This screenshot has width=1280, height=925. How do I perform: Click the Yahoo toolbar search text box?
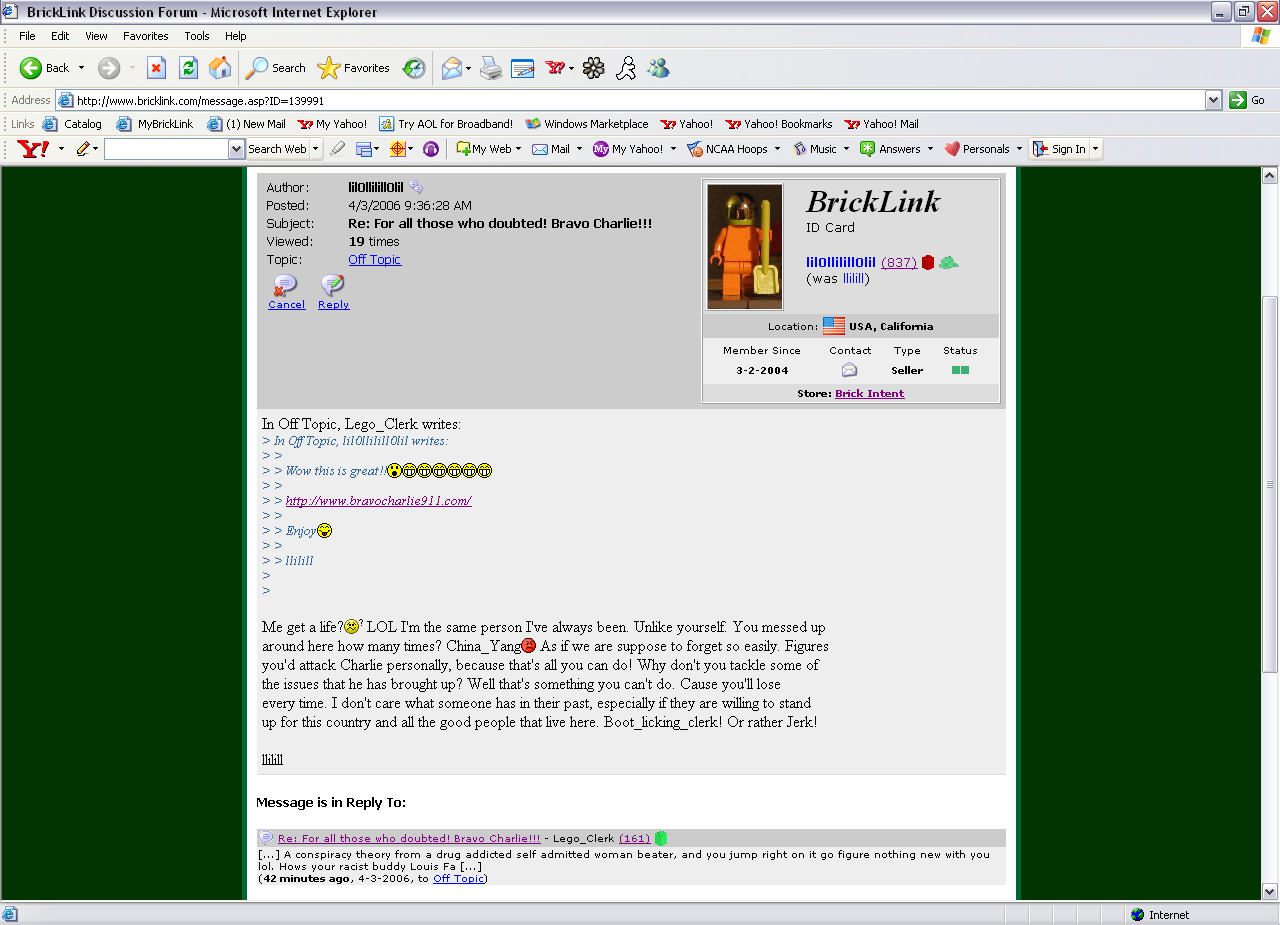[166, 149]
